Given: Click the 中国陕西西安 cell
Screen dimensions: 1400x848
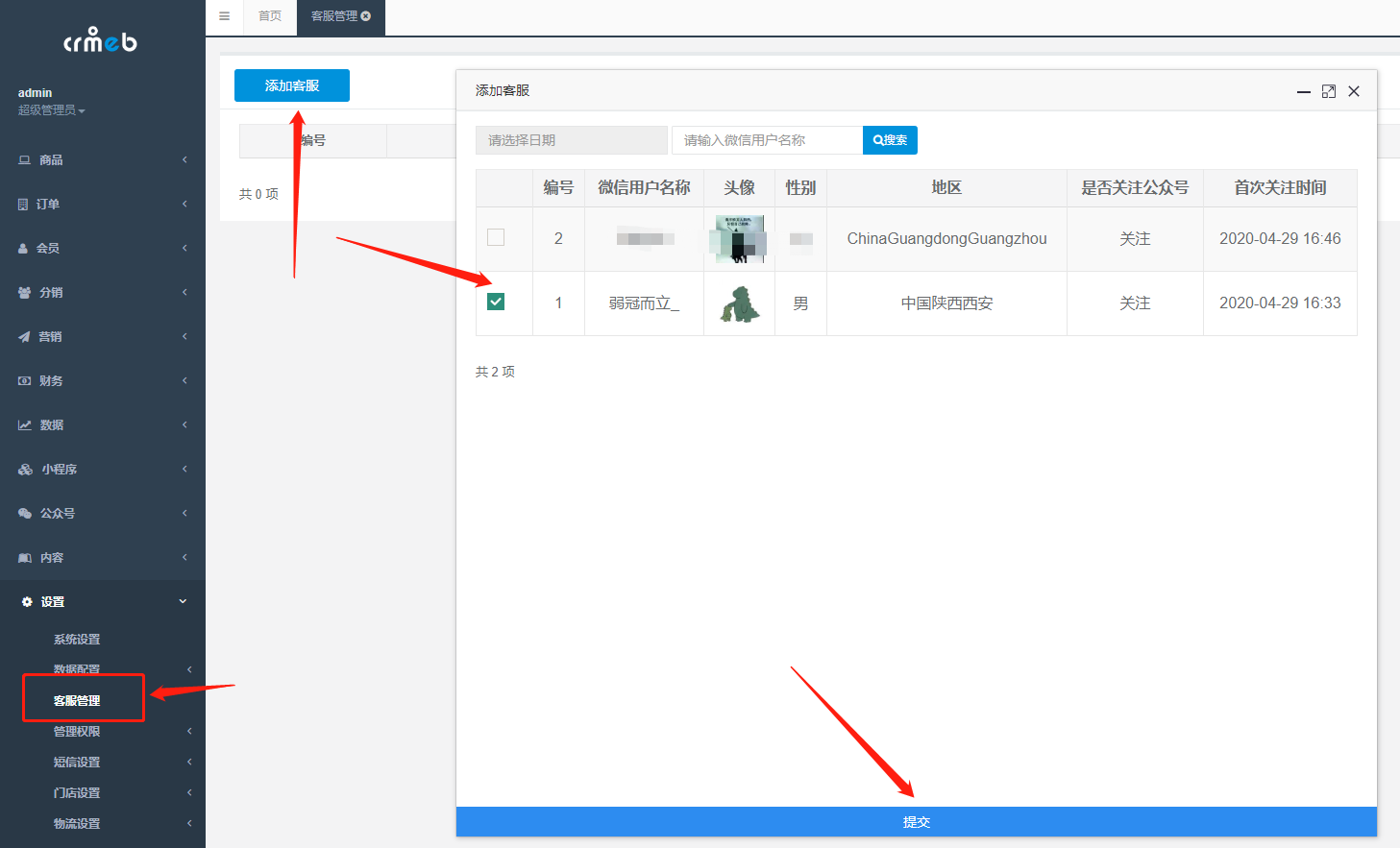Looking at the screenshot, I should [x=946, y=303].
